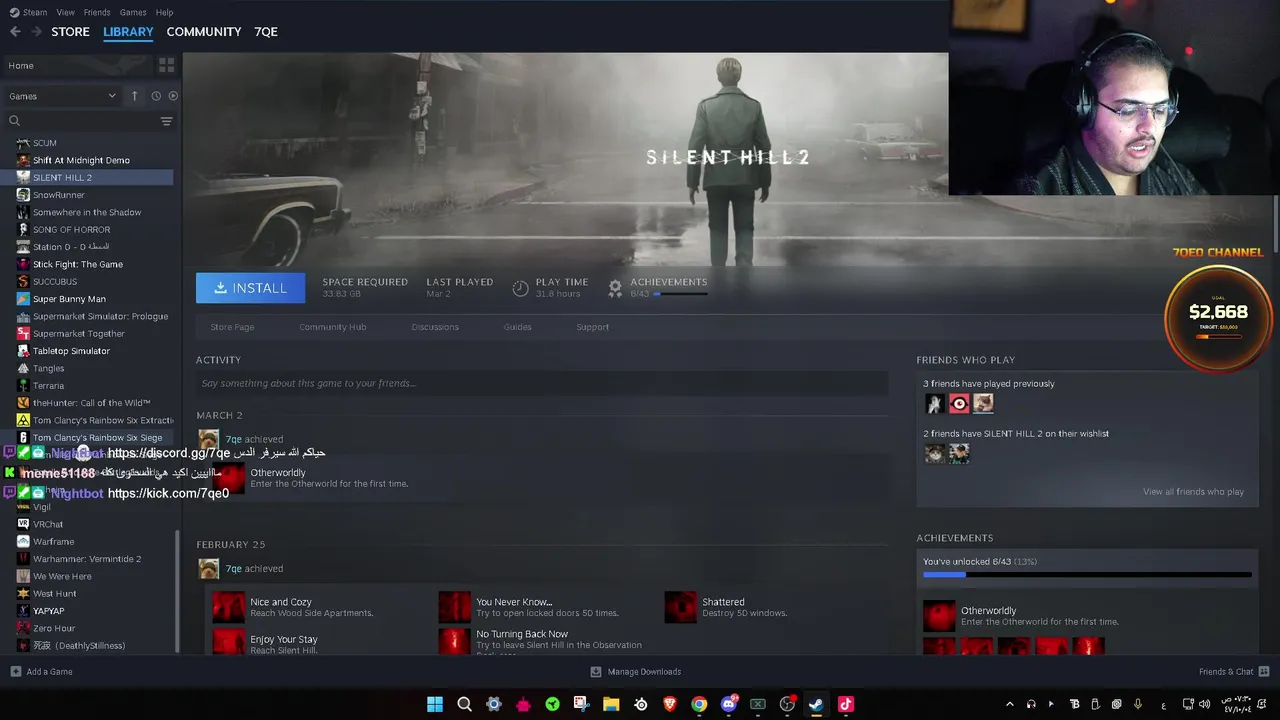
Task: Expand the Games filter dropdown
Action: [62, 96]
